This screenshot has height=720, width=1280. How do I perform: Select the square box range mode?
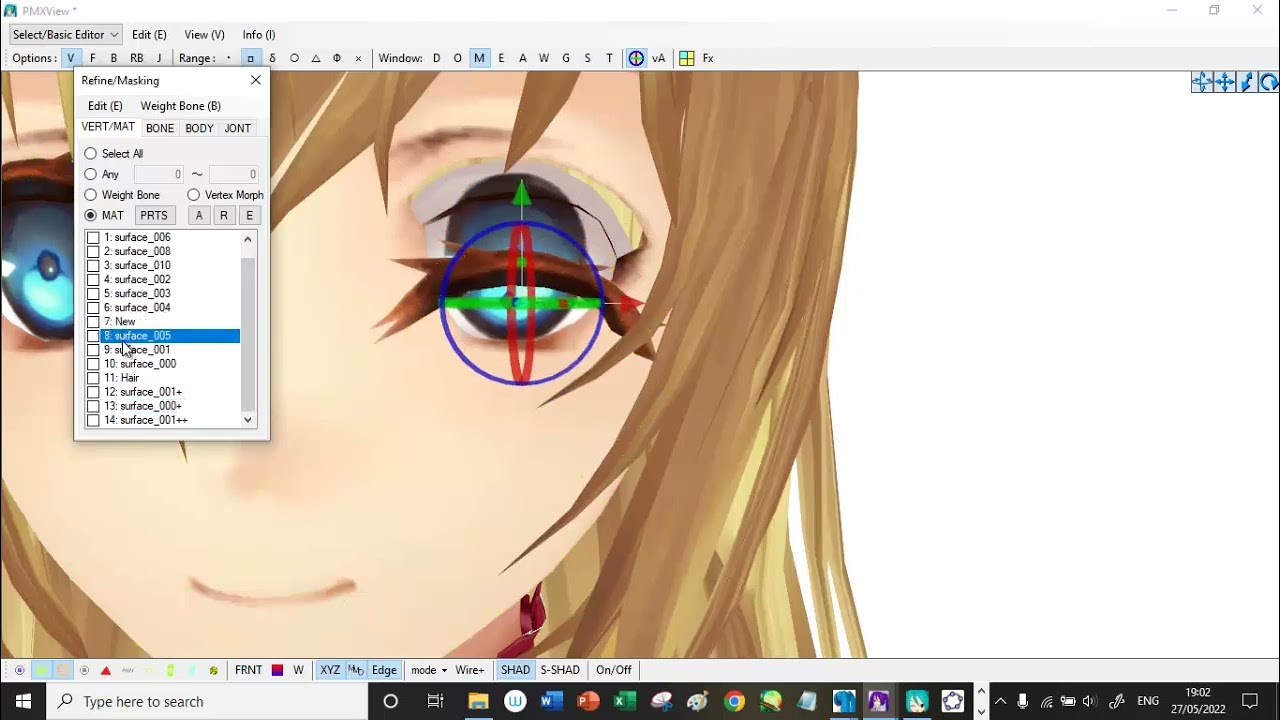click(x=250, y=58)
